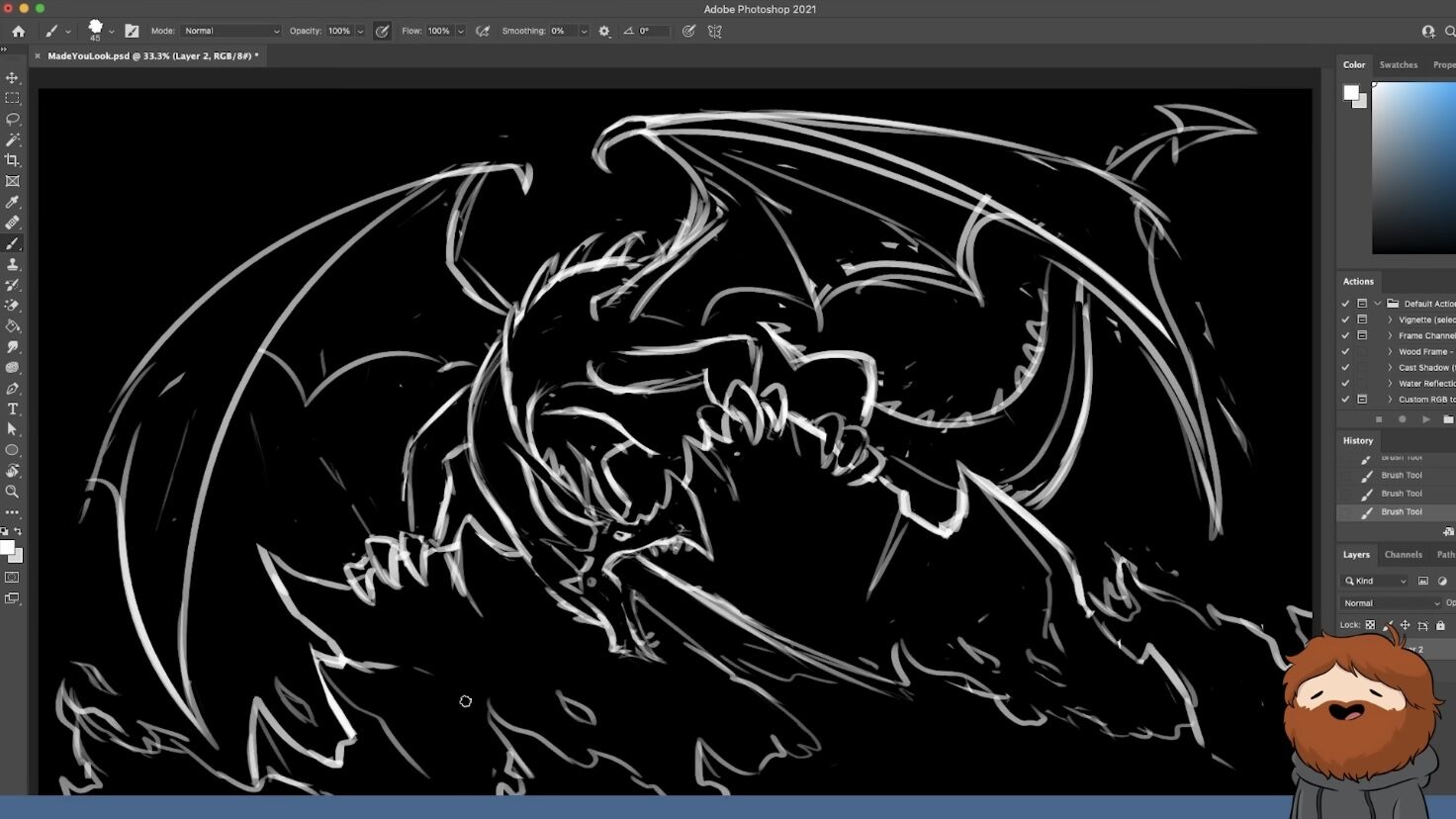Select the Lasso tool
This screenshot has width=1456, height=819.
(x=12, y=120)
